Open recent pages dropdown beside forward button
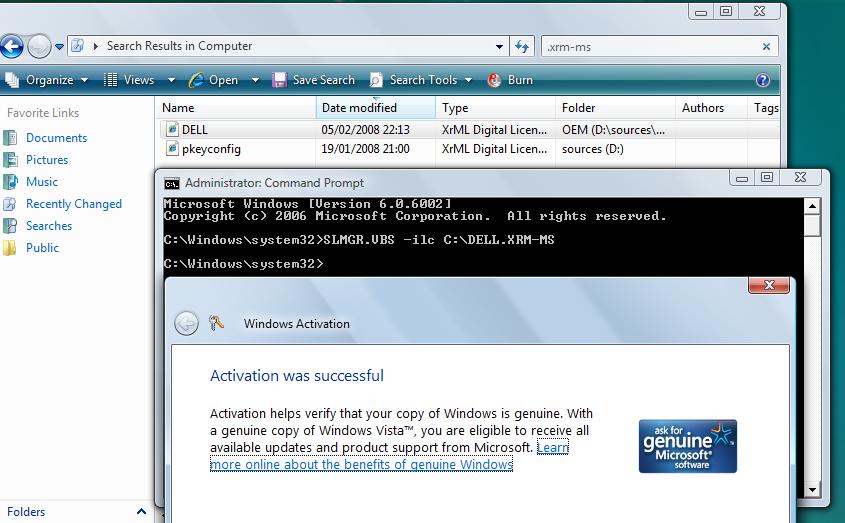Screen dimensions: 845x523 point(59,47)
